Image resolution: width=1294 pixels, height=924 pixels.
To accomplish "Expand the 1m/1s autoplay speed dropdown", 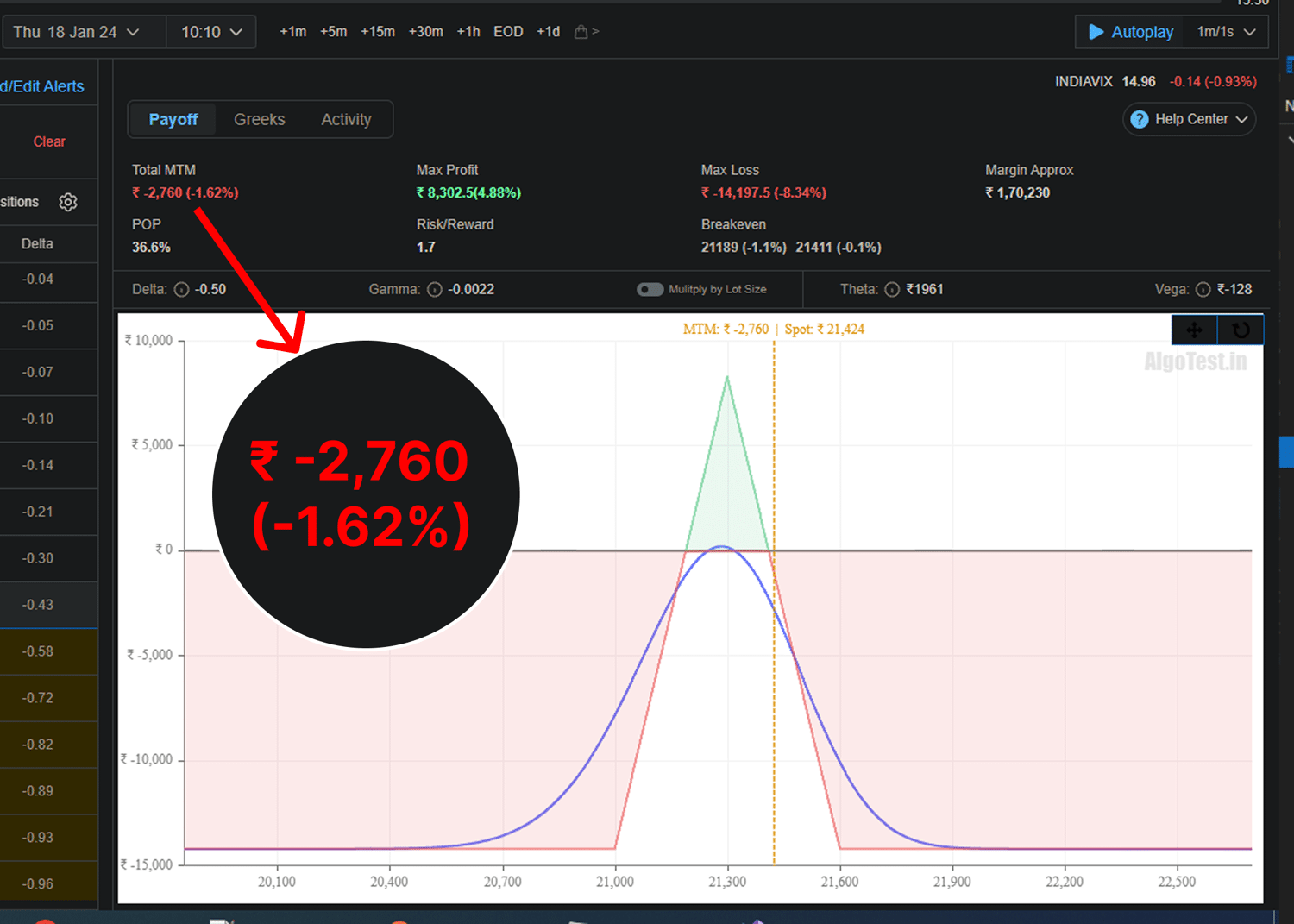I will click(1225, 32).
